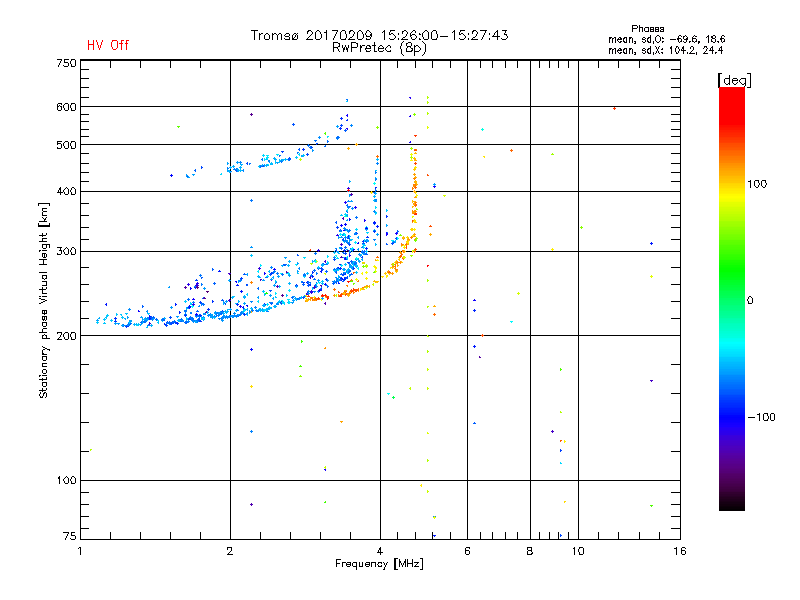The height and width of the screenshot is (600, 800).
Task: Select the 'mean, sd,X: 104.2, 24.4' line
Action: point(665,50)
